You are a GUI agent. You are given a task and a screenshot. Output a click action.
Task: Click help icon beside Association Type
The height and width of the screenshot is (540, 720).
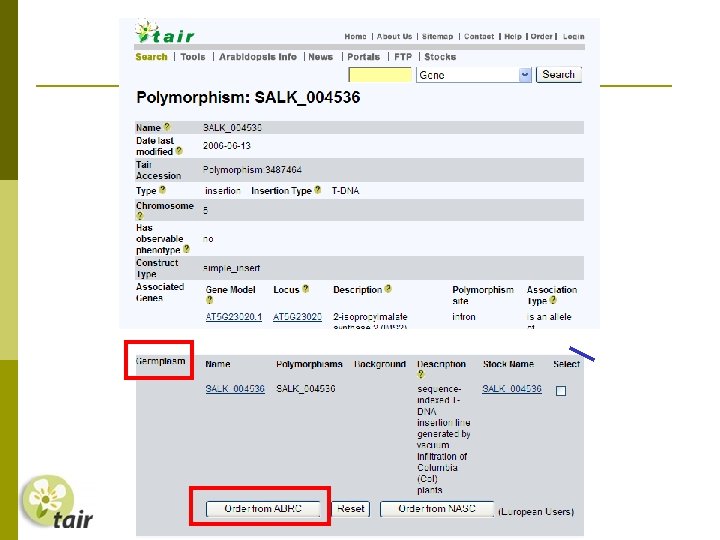point(553,300)
